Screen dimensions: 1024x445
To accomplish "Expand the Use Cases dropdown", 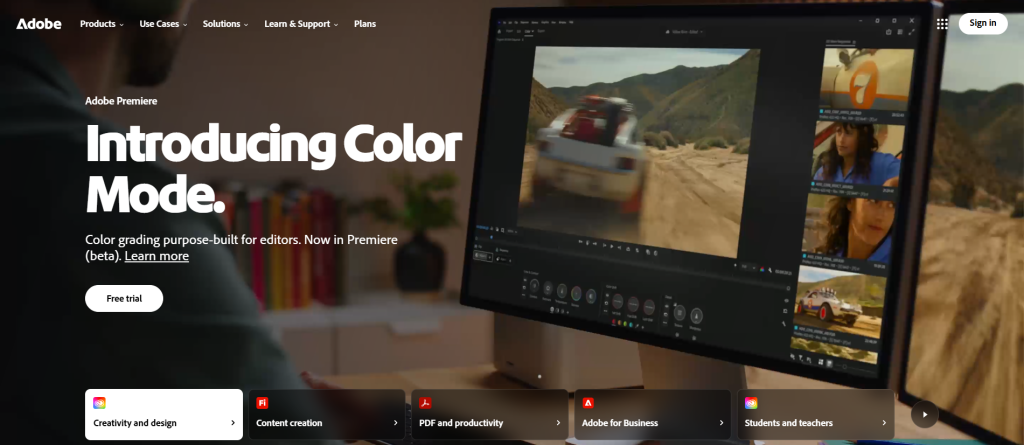I will (164, 23).
